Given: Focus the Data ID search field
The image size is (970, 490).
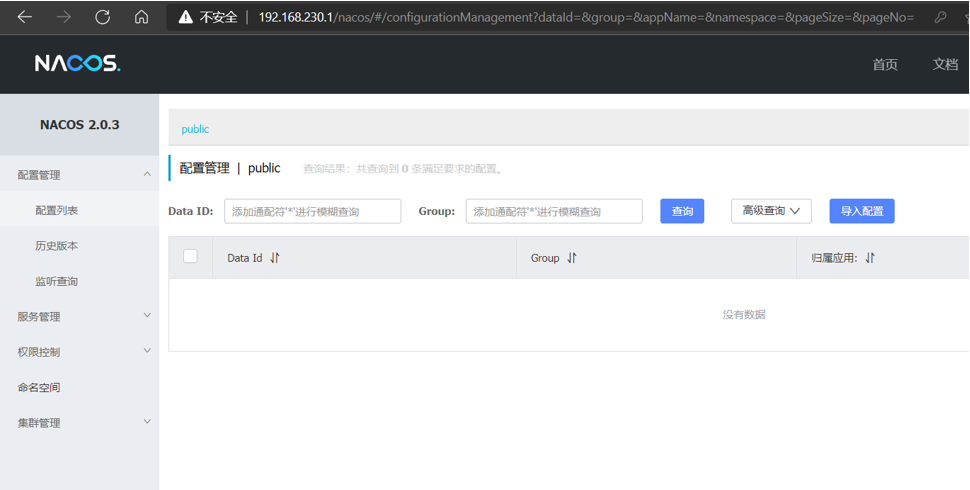Looking at the screenshot, I should 312,211.
